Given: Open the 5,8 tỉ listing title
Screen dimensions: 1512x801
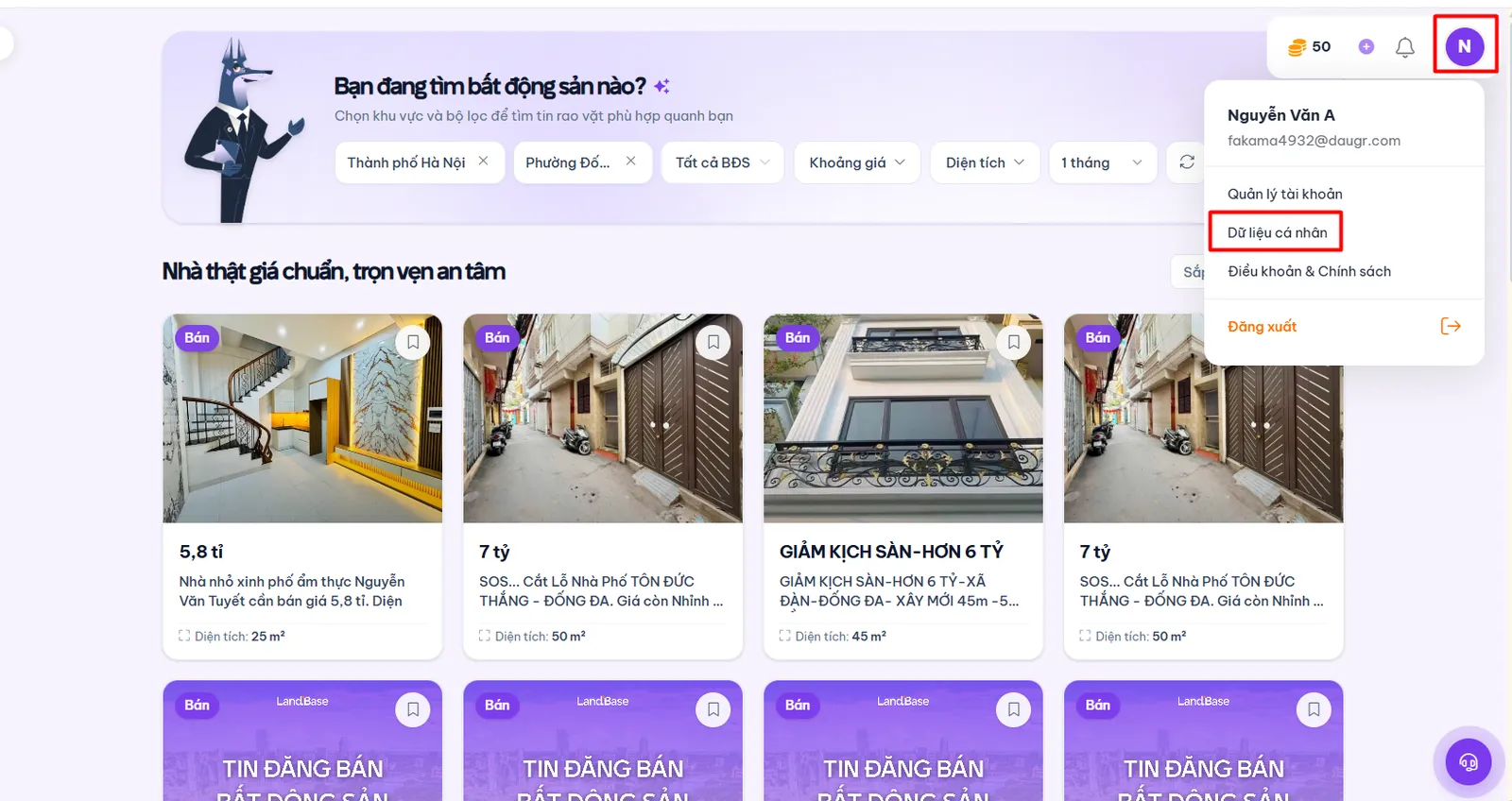Looking at the screenshot, I should click(201, 552).
